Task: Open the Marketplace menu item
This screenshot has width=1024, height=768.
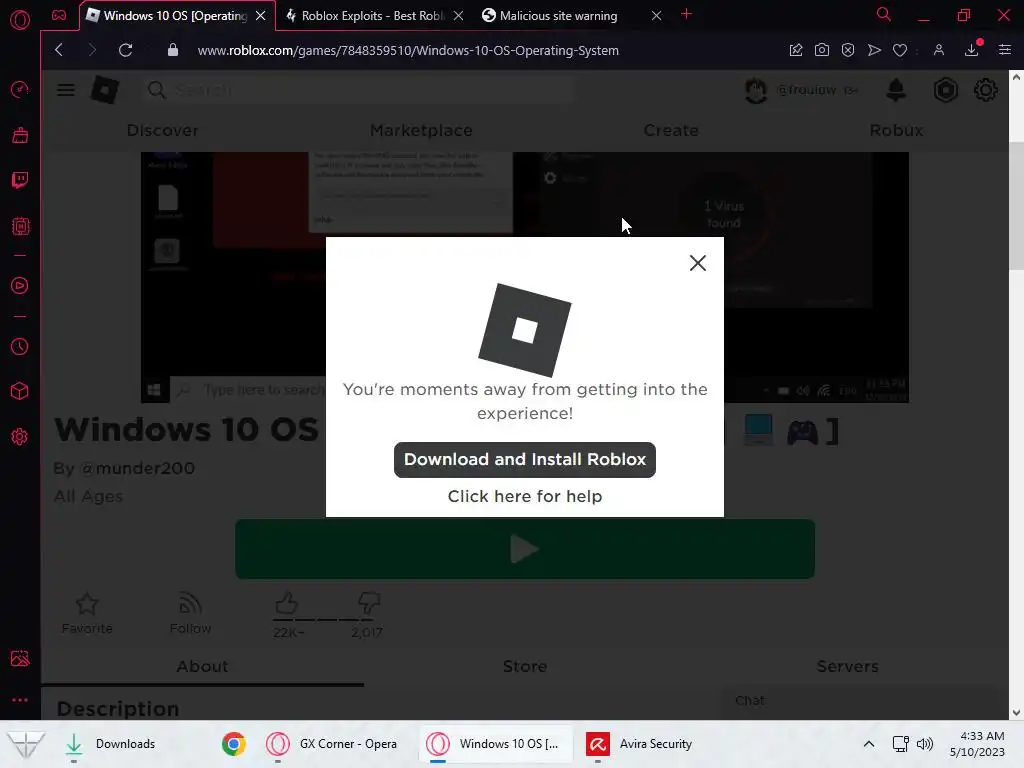Action: [421, 131]
